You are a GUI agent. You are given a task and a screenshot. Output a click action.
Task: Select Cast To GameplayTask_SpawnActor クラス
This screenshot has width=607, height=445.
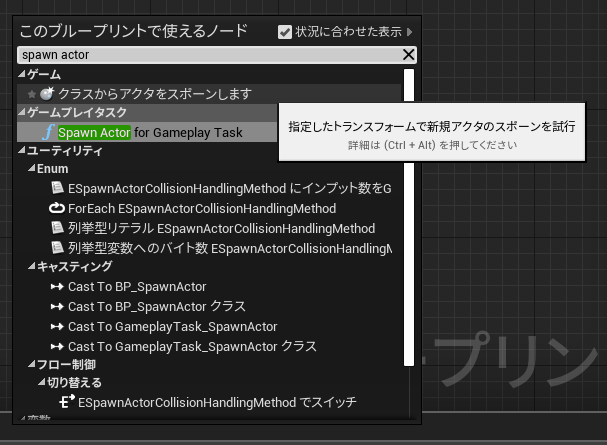pyautogui.click(x=192, y=346)
